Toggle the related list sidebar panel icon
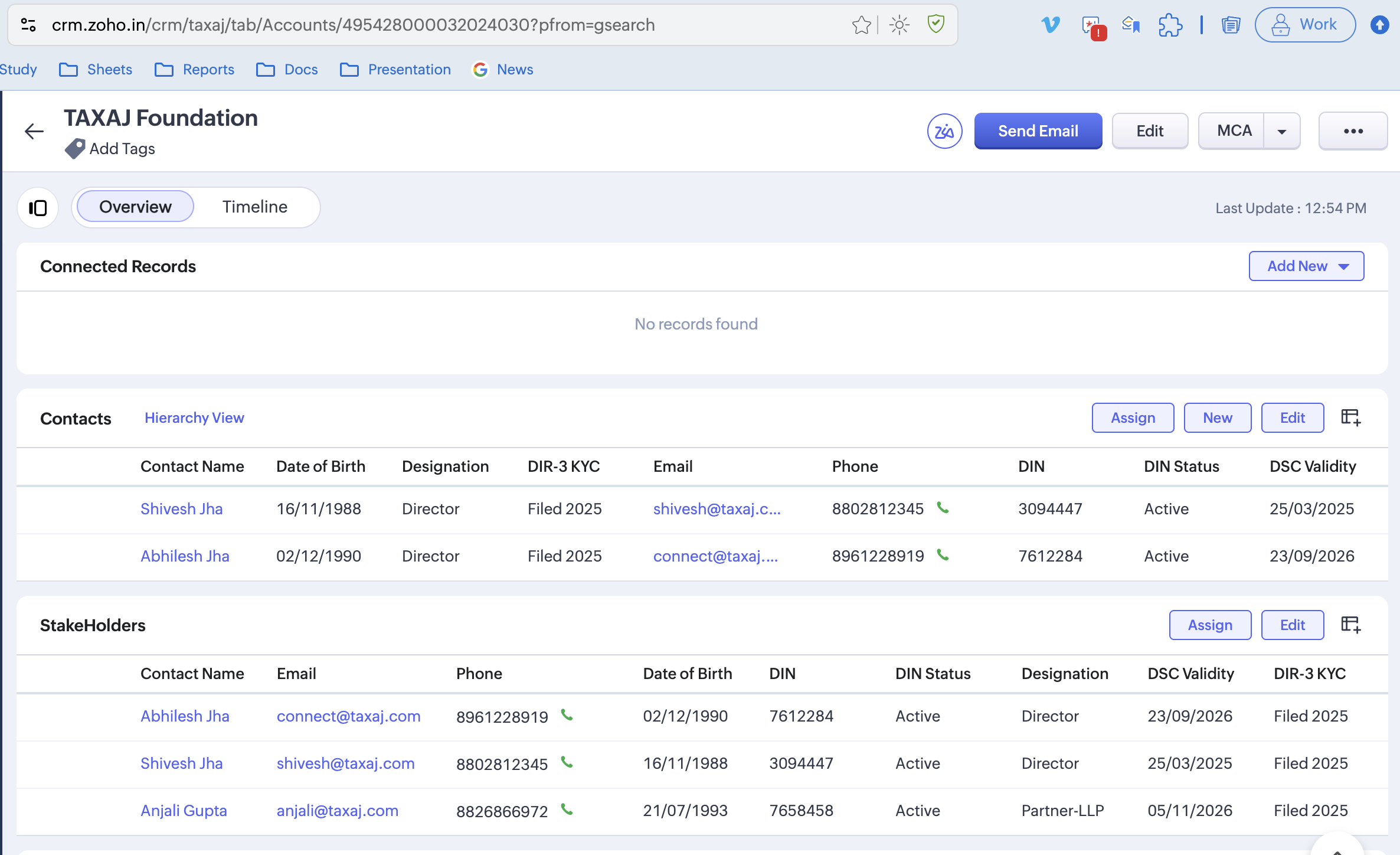Image resolution: width=1400 pixels, height=855 pixels. click(x=38, y=208)
